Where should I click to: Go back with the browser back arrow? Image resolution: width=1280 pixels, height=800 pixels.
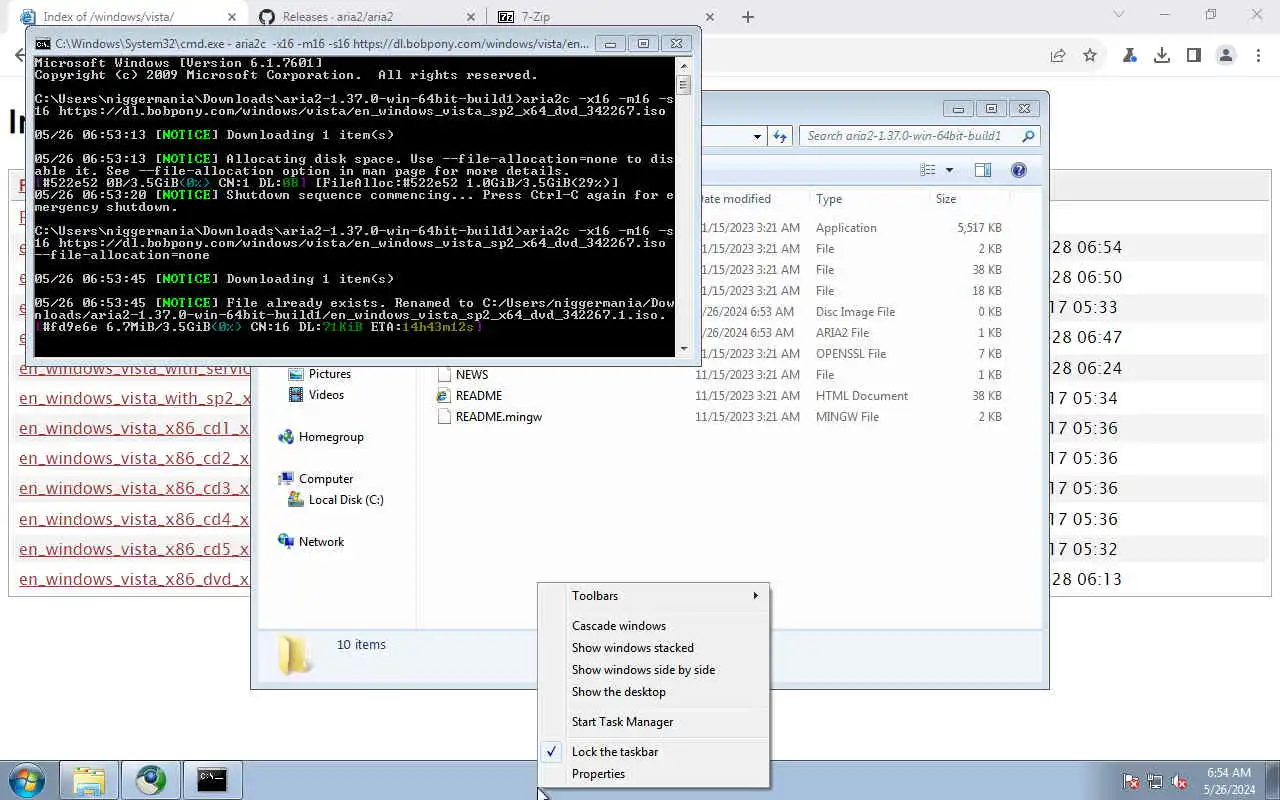tap(19, 56)
